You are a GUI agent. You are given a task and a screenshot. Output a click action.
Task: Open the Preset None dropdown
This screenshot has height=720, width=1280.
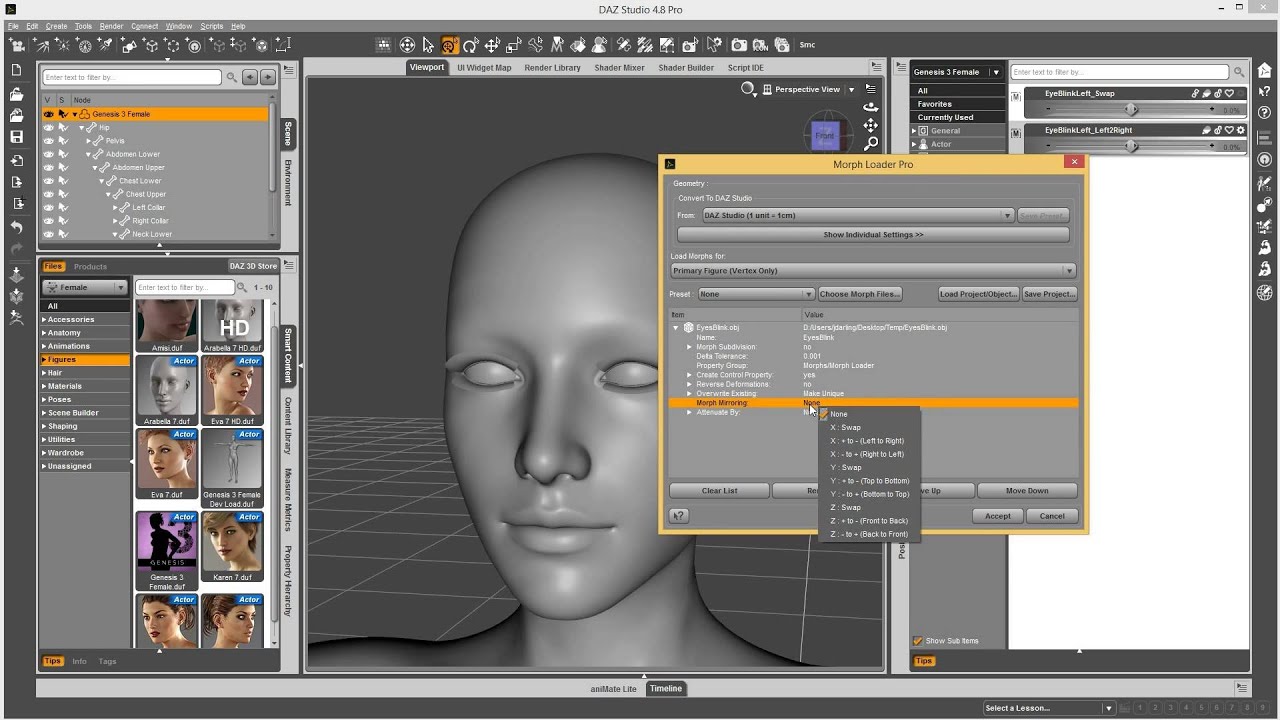pyautogui.click(x=756, y=294)
